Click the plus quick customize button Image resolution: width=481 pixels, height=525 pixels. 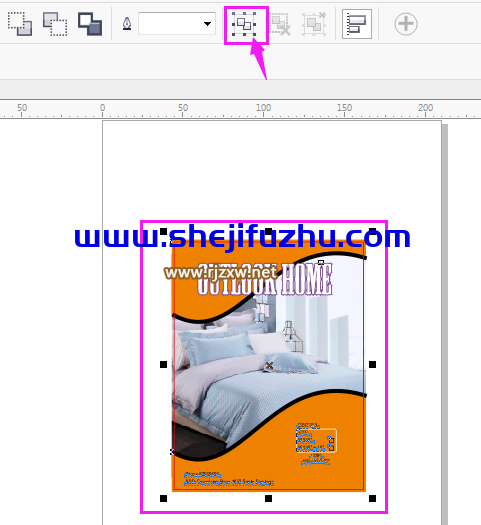pos(406,24)
